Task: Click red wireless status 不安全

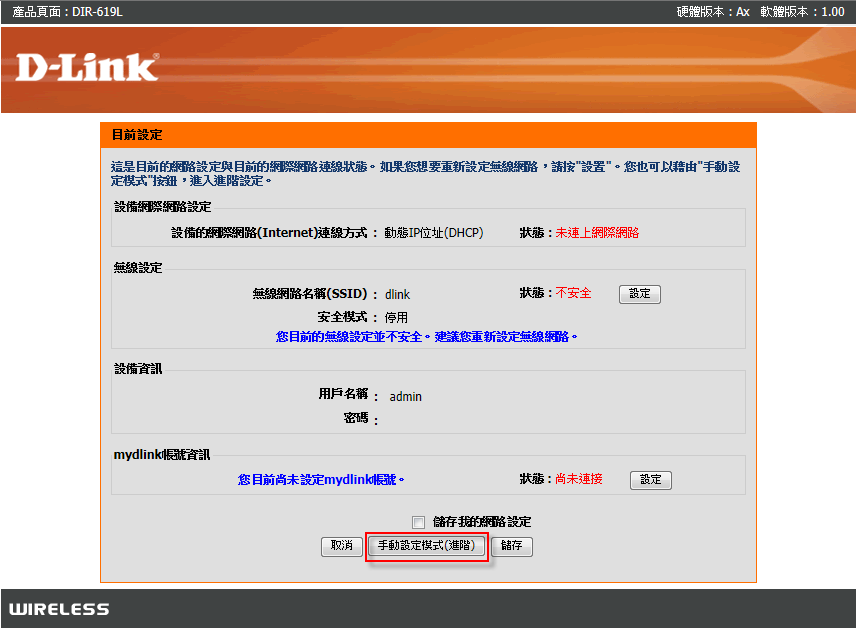Action: pyautogui.click(x=573, y=293)
